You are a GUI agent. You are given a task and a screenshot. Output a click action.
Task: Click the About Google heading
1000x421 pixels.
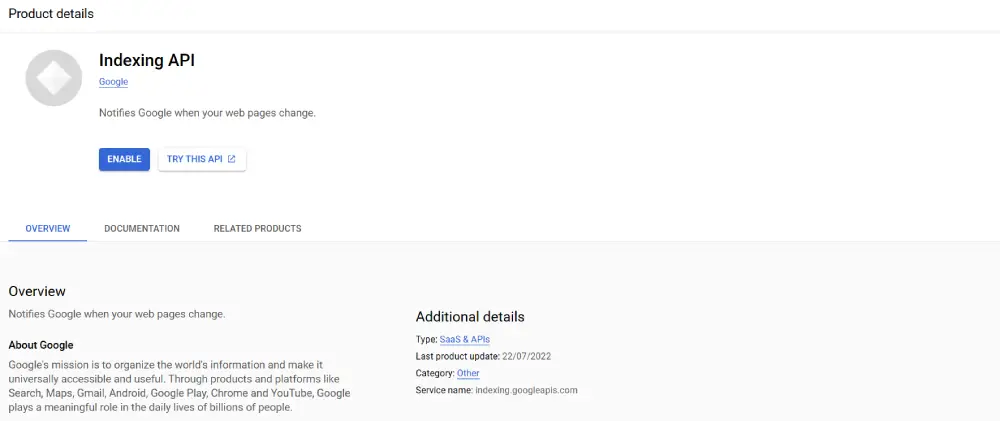pyautogui.click(x=41, y=345)
